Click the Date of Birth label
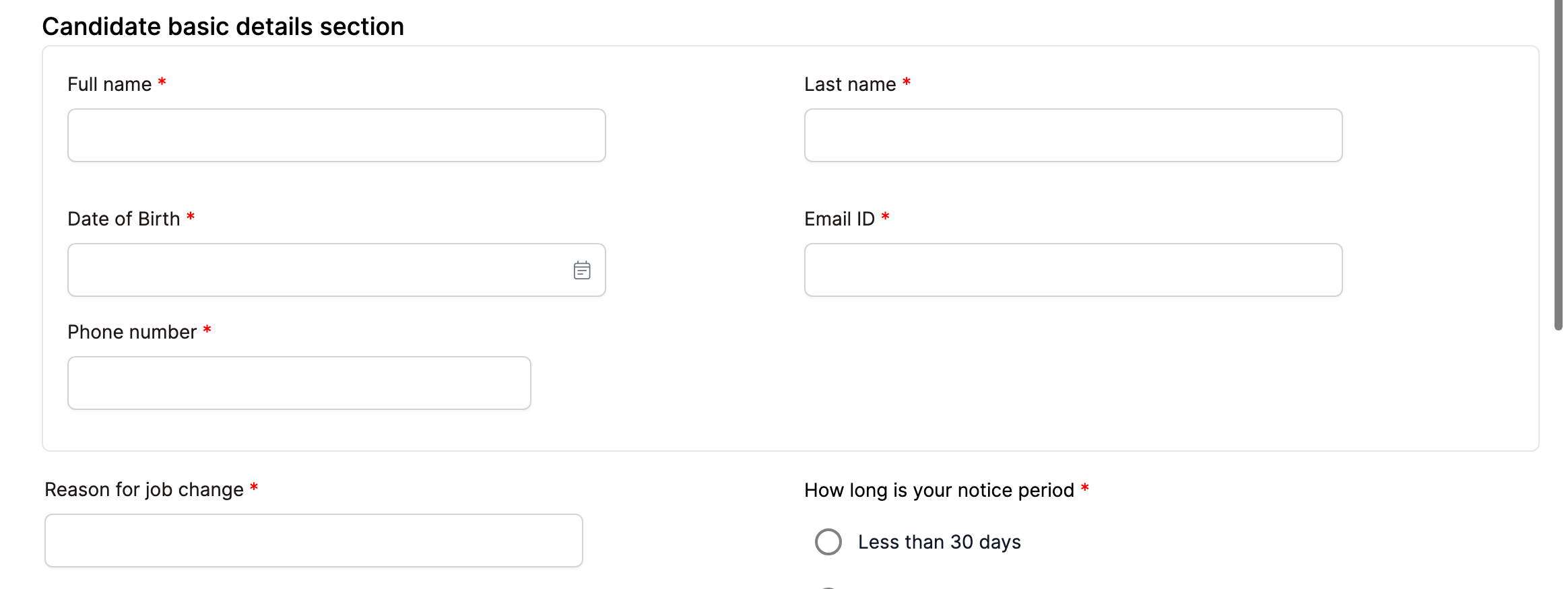 pyautogui.click(x=124, y=219)
